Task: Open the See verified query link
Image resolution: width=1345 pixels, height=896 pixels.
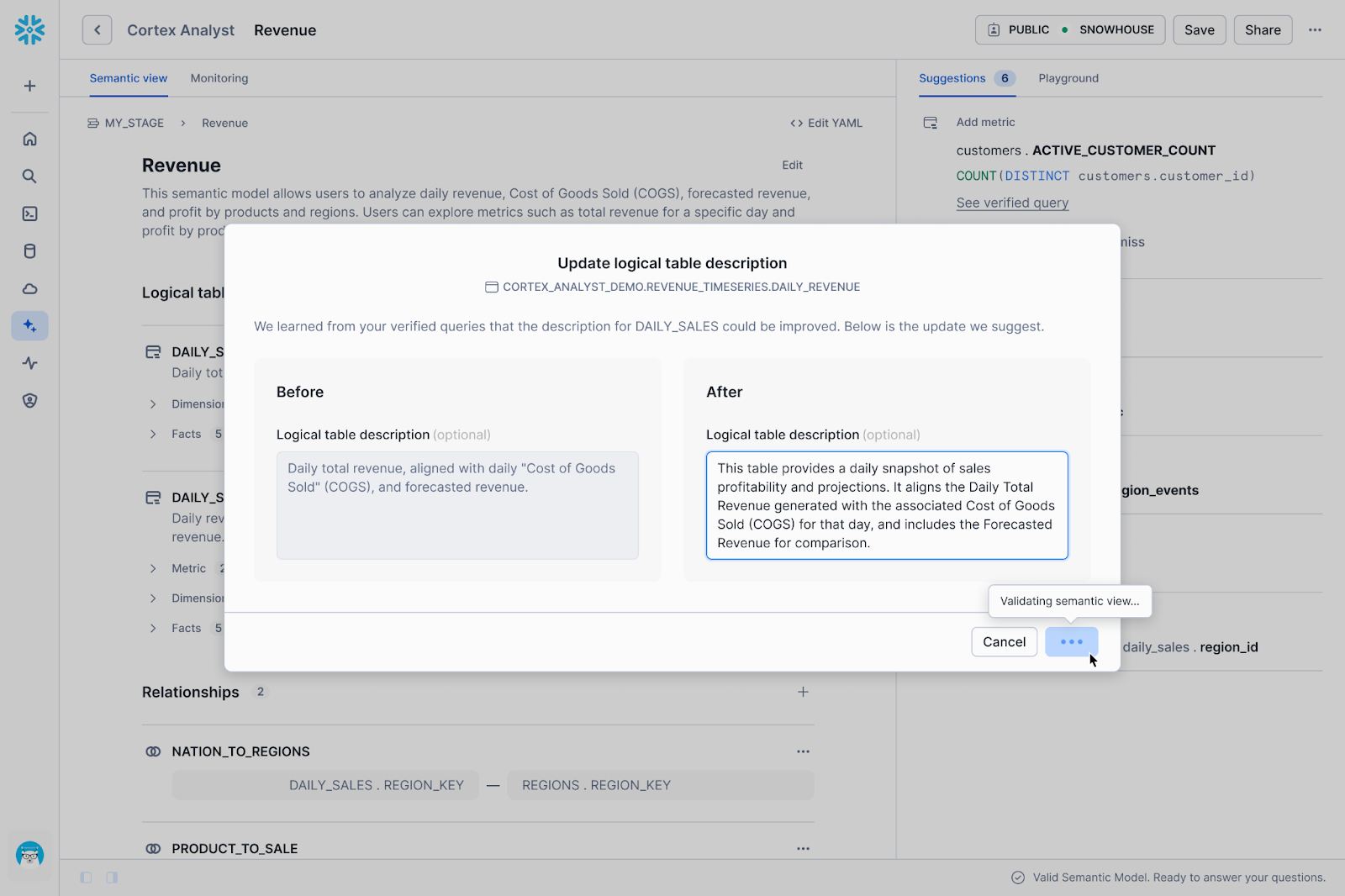Action: 1012,203
